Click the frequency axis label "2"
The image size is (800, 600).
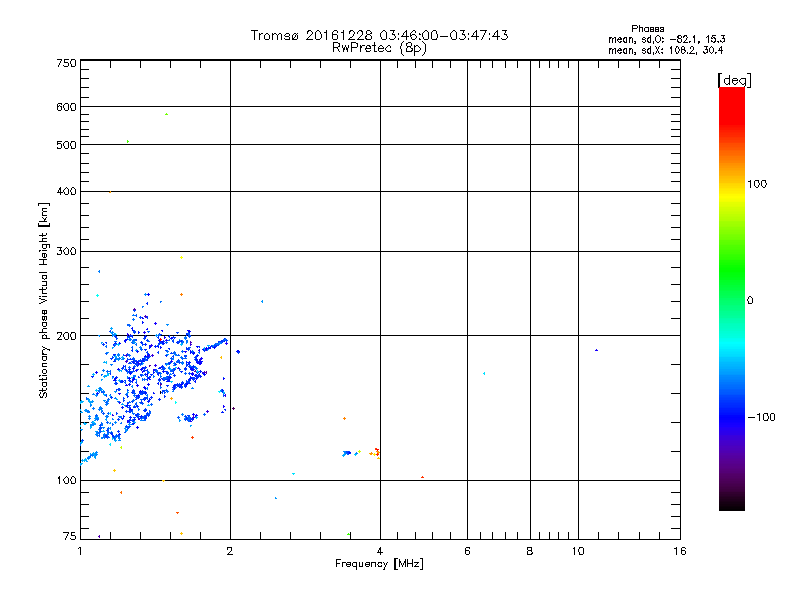tap(230, 551)
